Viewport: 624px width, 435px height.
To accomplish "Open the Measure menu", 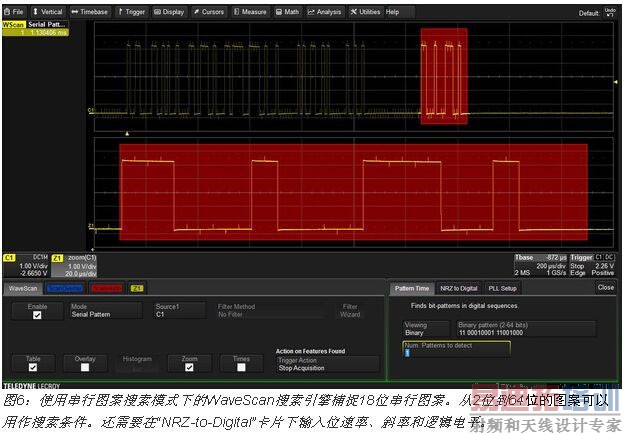I will click(250, 12).
